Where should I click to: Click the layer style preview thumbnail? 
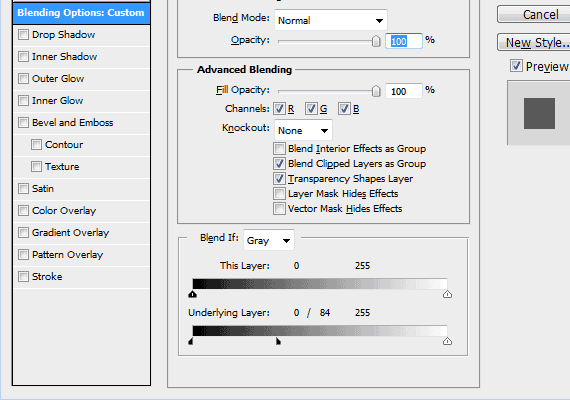[539, 113]
